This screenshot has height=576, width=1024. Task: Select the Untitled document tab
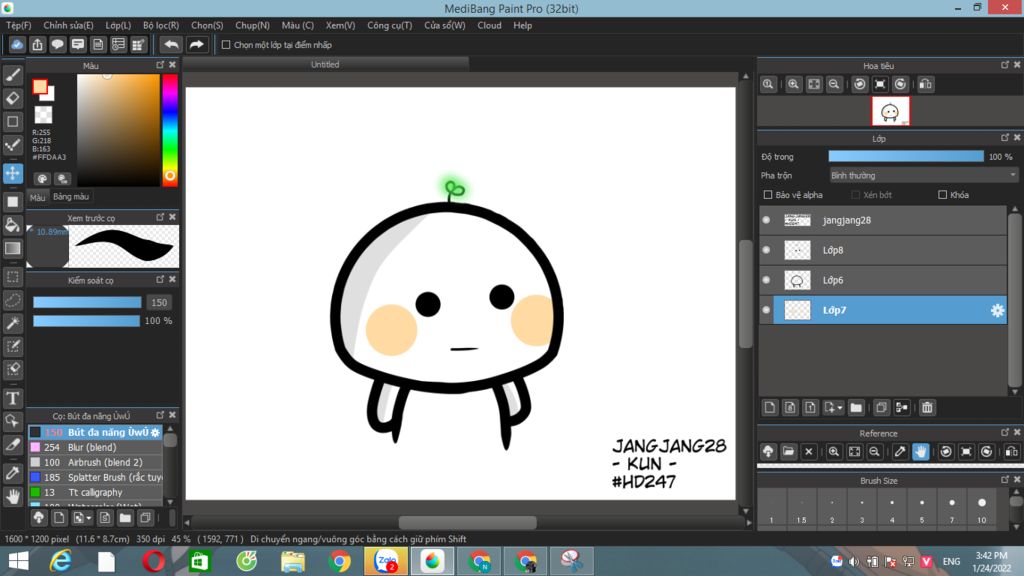pyautogui.click(x=325, y=64)
